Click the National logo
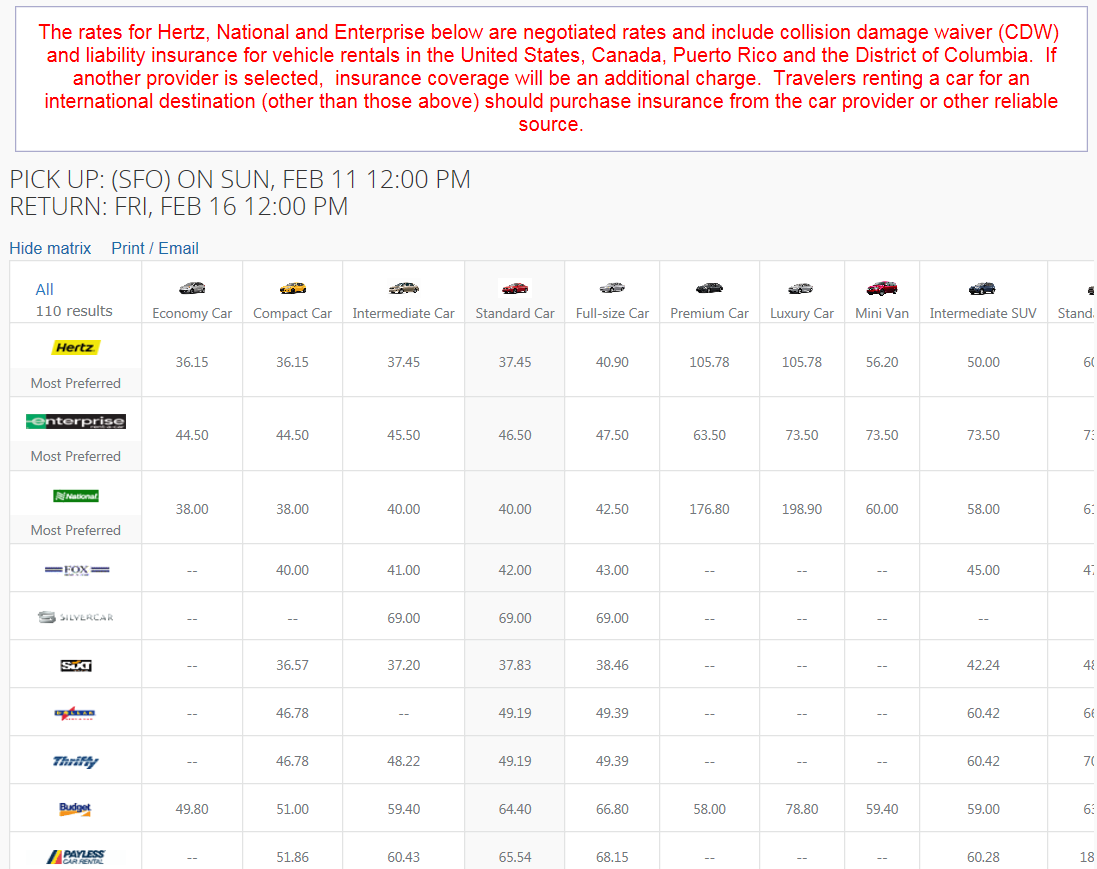 [76, 496]
